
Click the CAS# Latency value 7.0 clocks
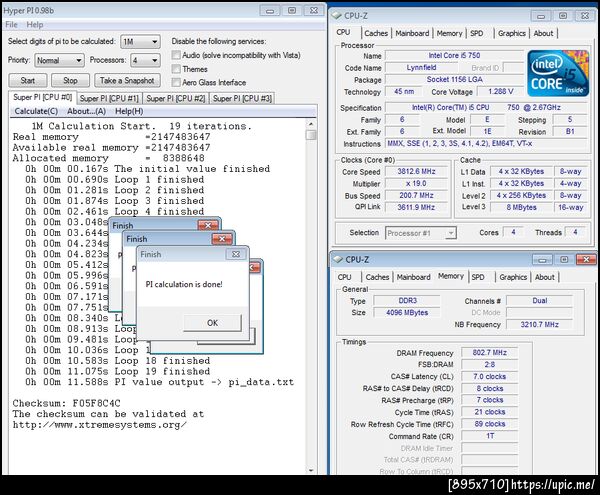[489, 376]
